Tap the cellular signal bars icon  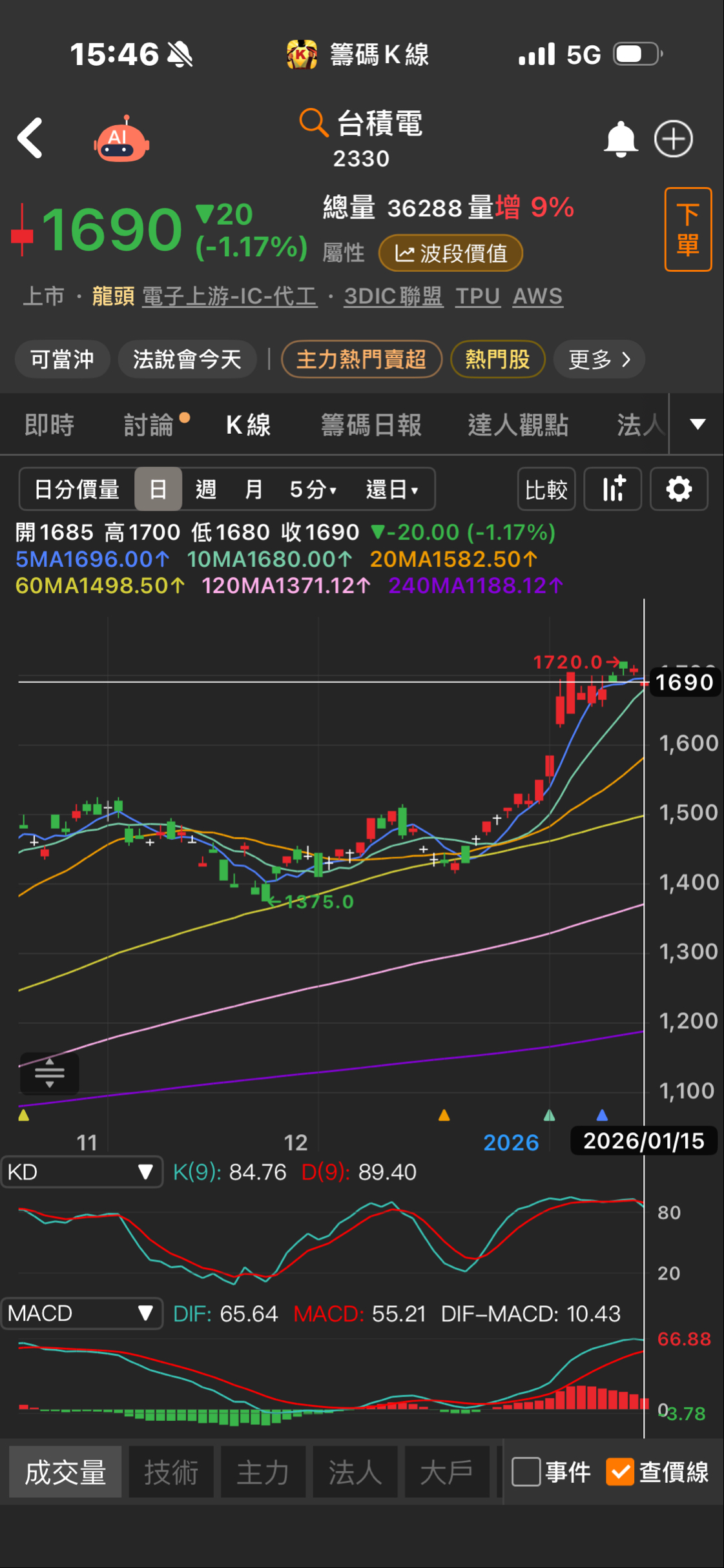coord(537,54)
